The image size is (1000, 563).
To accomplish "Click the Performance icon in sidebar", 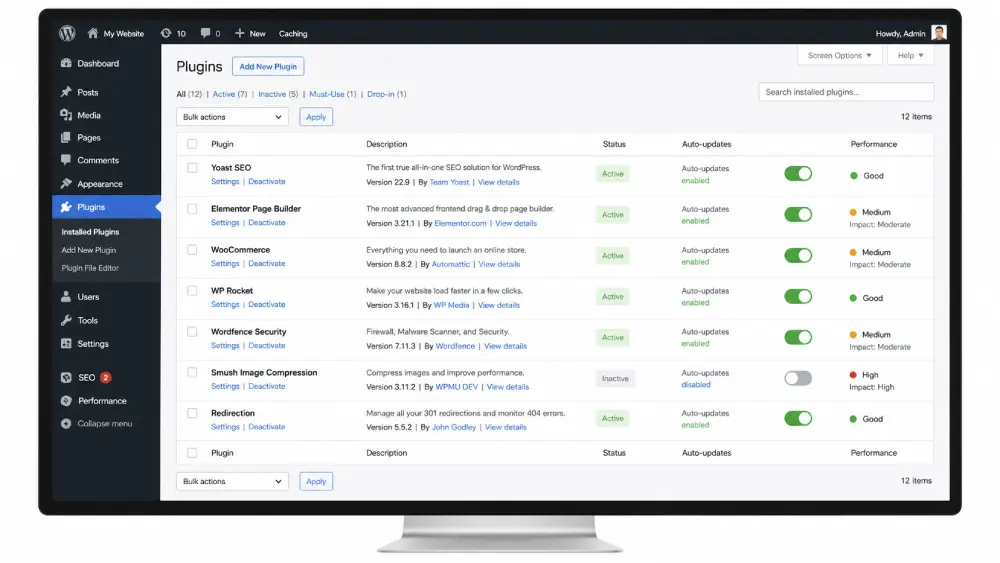I will point(66,401).
